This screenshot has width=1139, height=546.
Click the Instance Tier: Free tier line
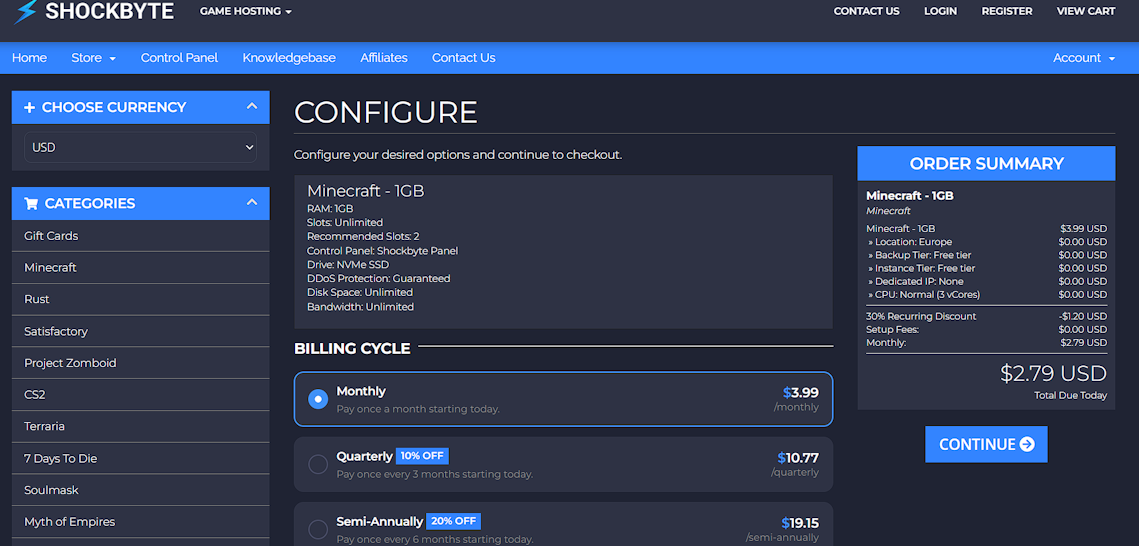click(x=986, y=269)
